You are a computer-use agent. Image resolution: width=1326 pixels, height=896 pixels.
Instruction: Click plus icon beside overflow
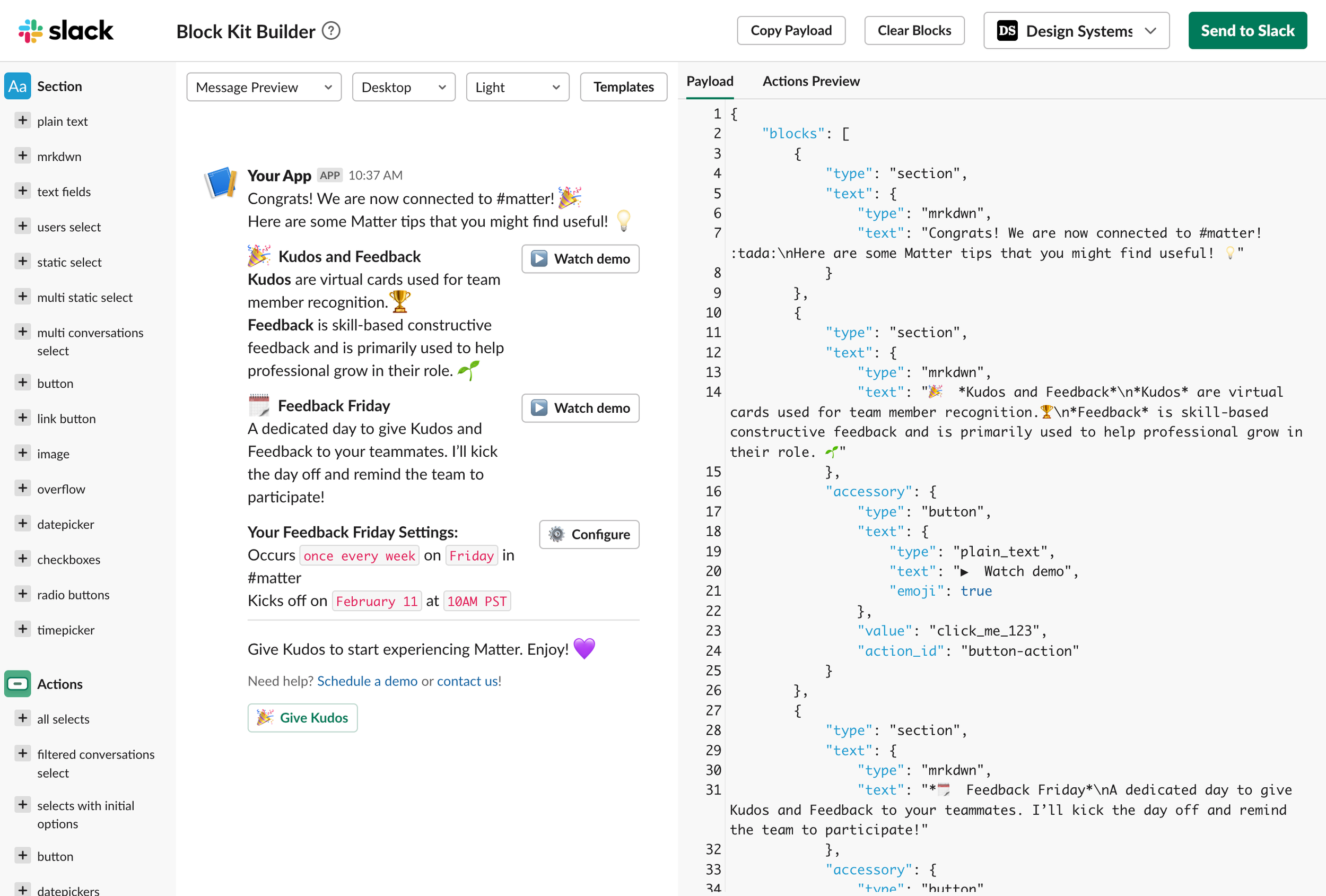[23, 488]
